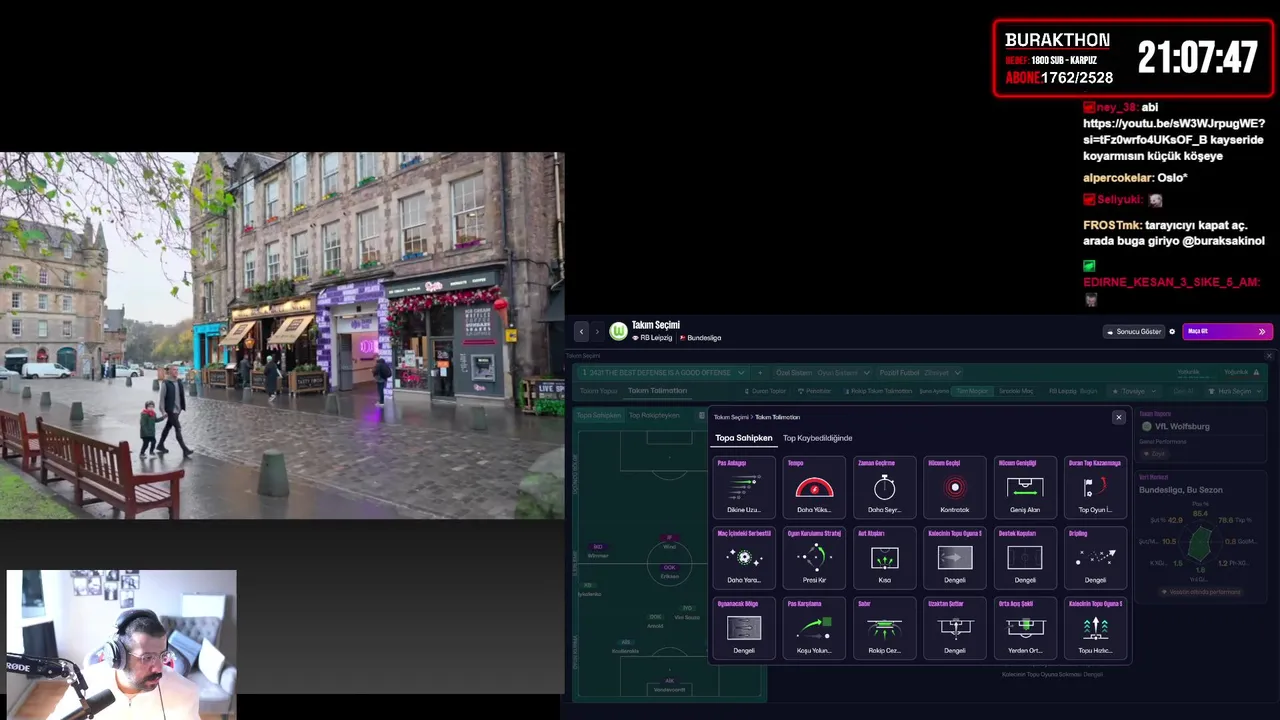Select player Eriksen on the pitch
Screen dimensions: 1280x720
point(670,571)
